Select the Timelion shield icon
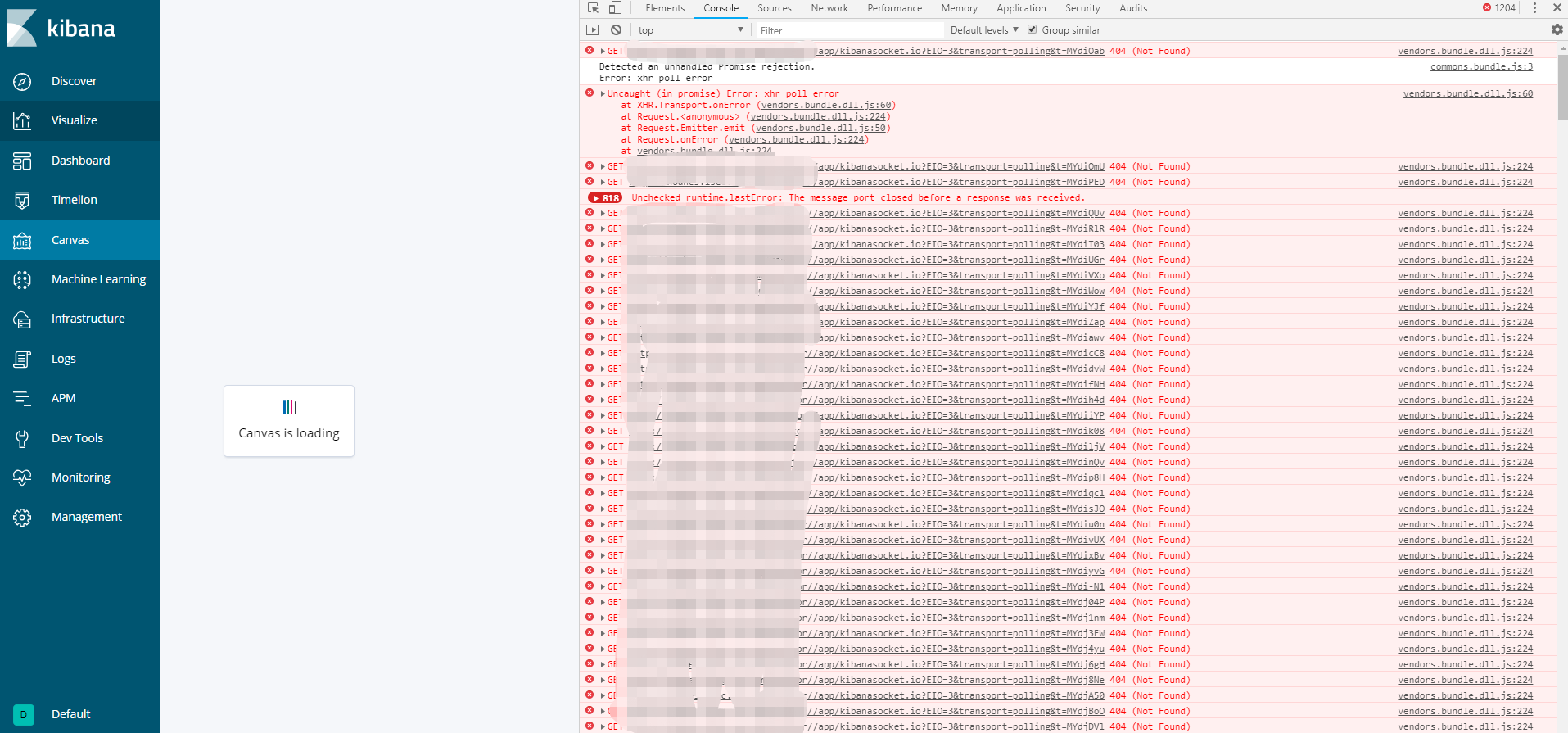 (22, 200)
